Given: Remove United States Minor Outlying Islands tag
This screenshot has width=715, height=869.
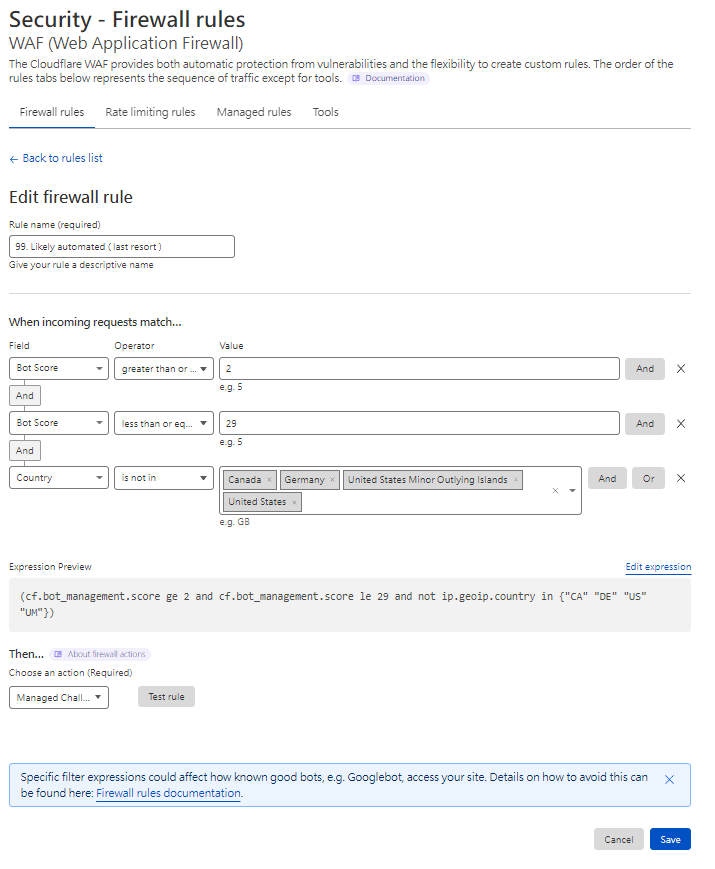Looking at the screenshot, I should tap(516, 480).
